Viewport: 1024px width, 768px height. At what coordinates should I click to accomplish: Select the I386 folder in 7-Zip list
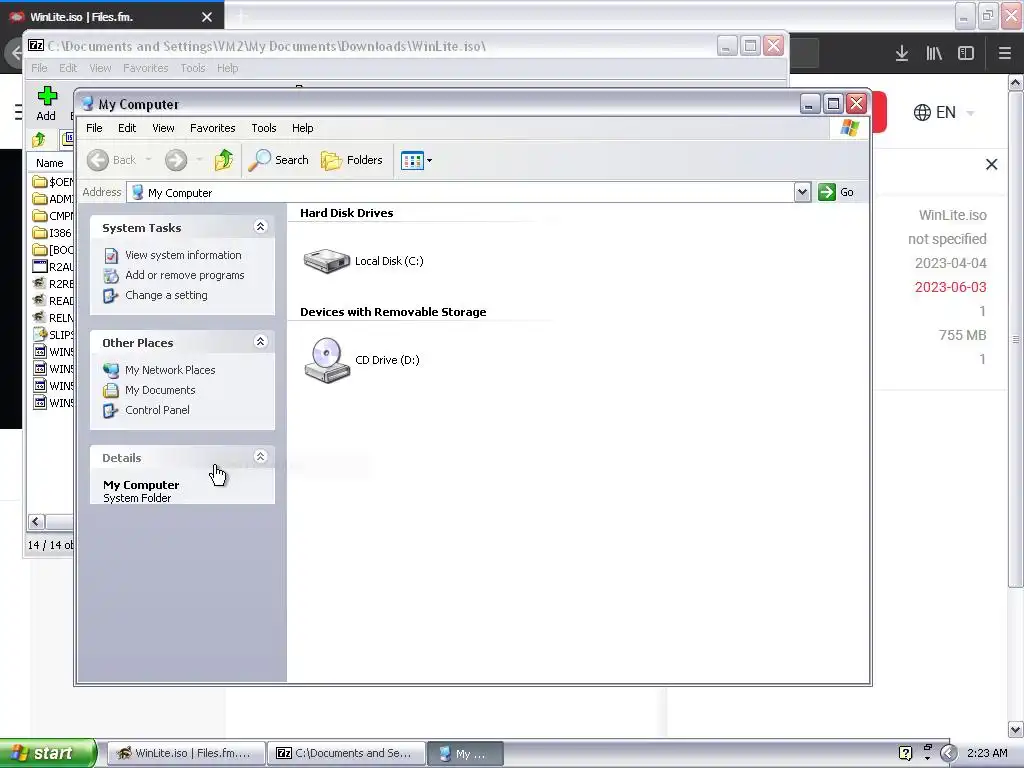point(52,233)
